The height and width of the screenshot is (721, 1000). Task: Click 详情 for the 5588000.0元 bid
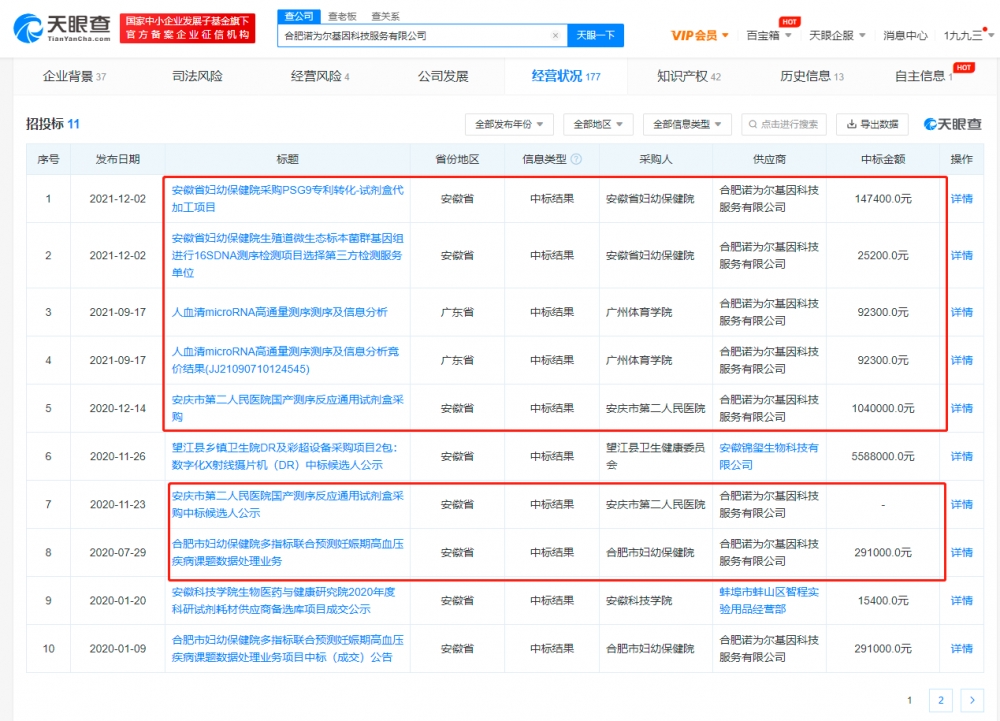961,456
